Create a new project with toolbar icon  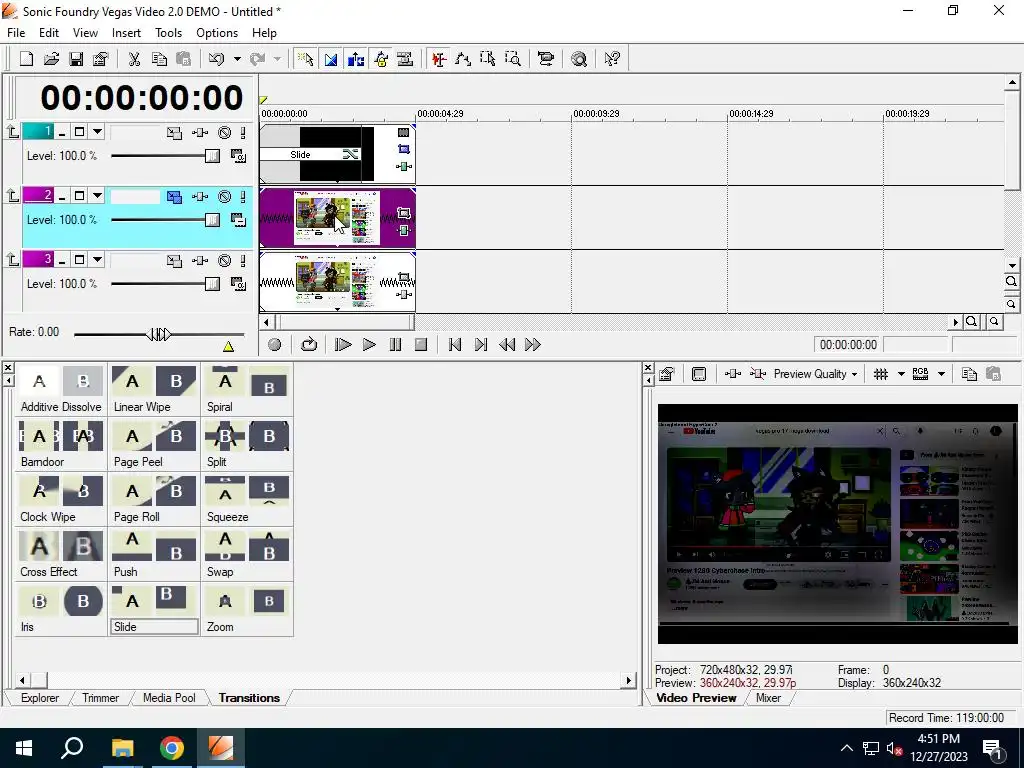(26, 59)
